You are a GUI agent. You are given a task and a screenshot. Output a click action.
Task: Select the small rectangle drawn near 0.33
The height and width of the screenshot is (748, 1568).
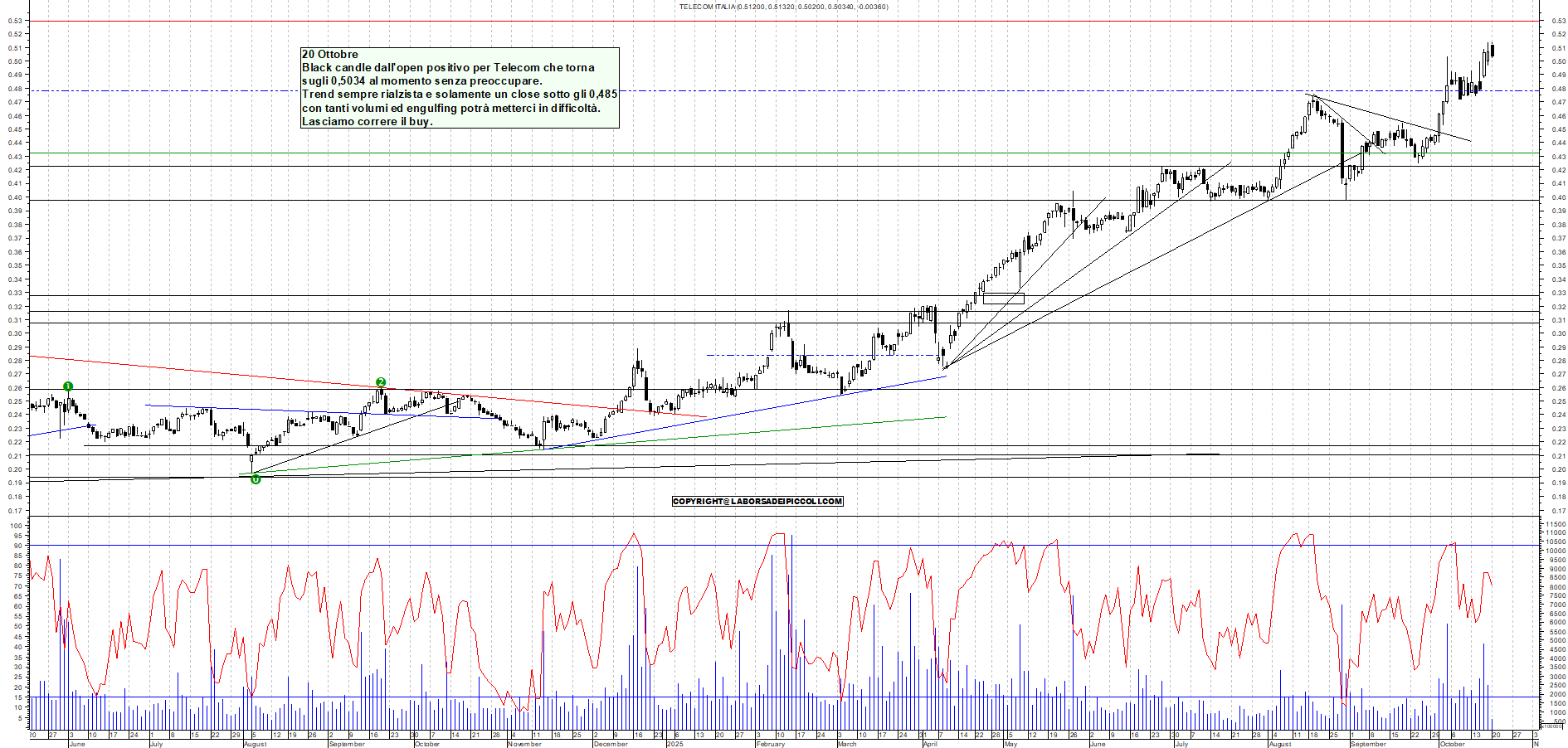(x=1003, y=299)
